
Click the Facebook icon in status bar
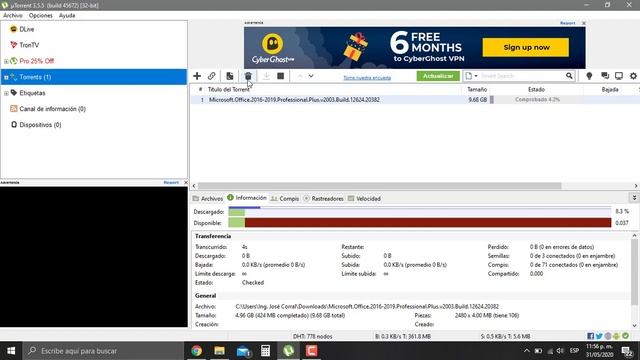point(590,336)
